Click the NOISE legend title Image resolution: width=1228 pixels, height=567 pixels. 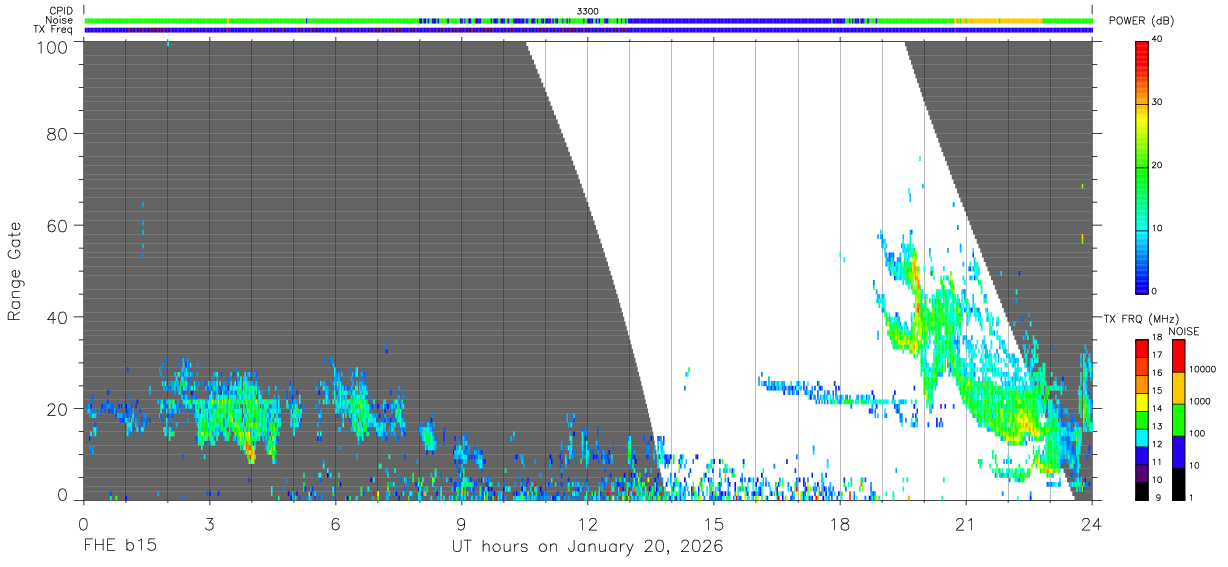(x=1184, y=331)
